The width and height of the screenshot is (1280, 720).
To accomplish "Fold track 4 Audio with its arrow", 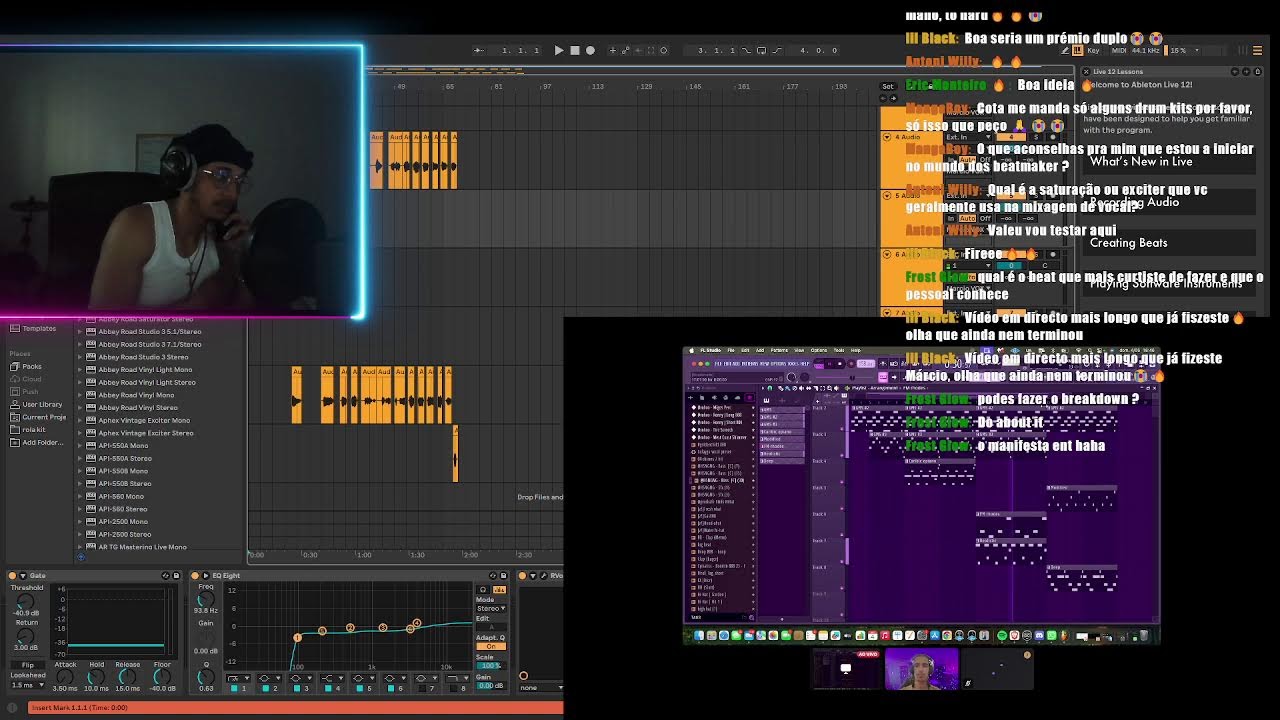I will point(887,137).
